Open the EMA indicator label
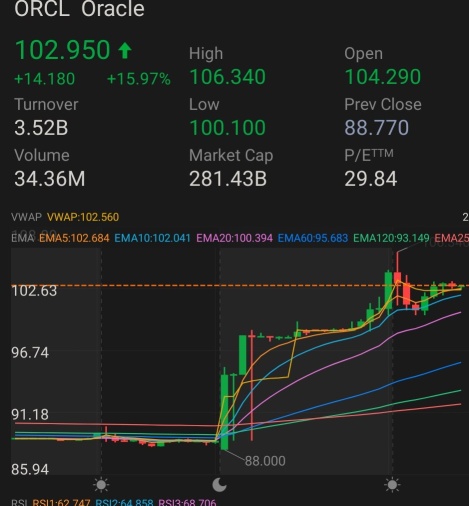Screen dimensions: 469x506 pyautogui.click(x=23, y=238)
